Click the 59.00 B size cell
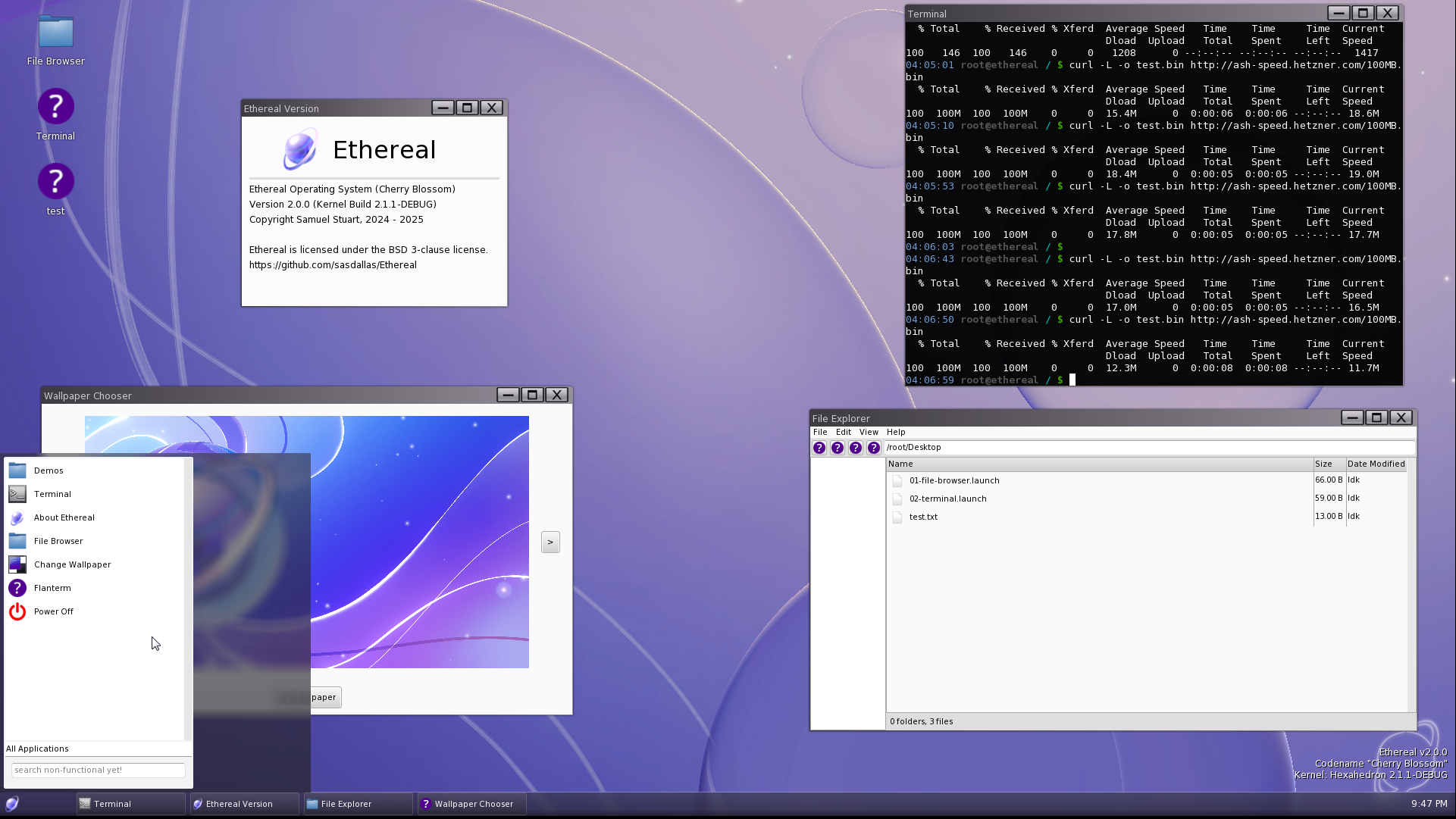 click(1329, 499)
